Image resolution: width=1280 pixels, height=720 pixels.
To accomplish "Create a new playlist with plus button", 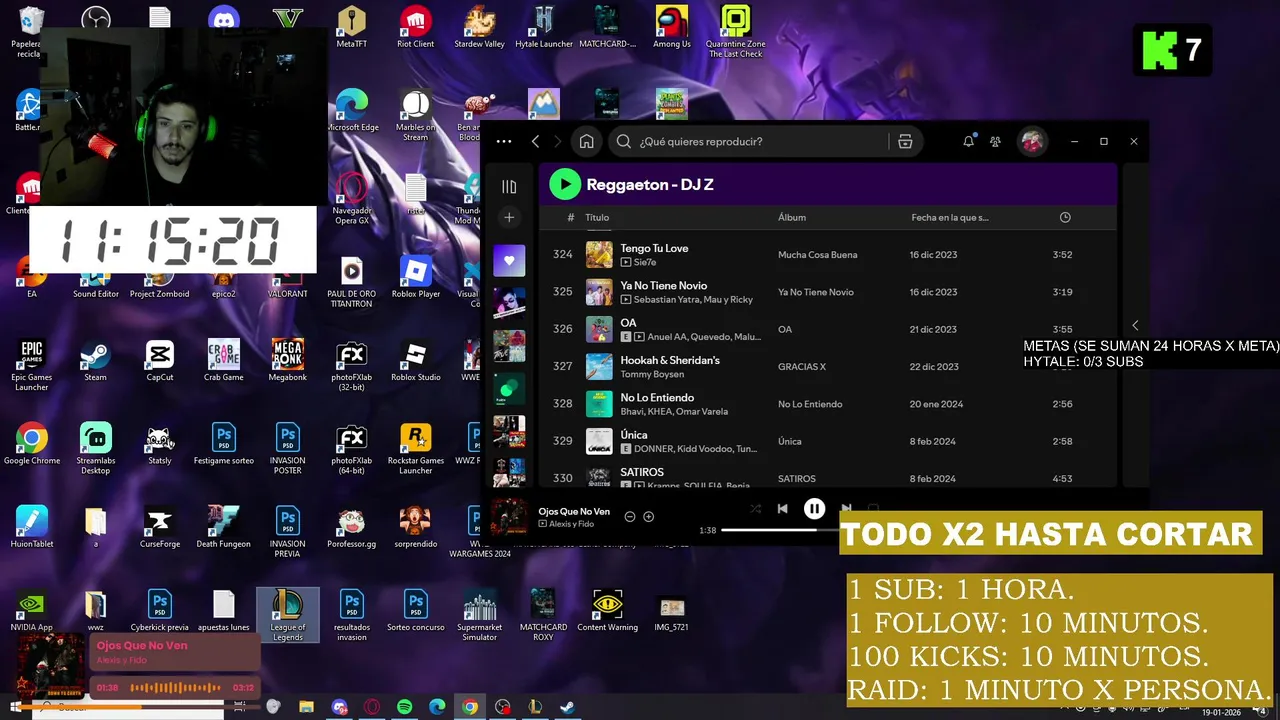I will tap(509, 217).
